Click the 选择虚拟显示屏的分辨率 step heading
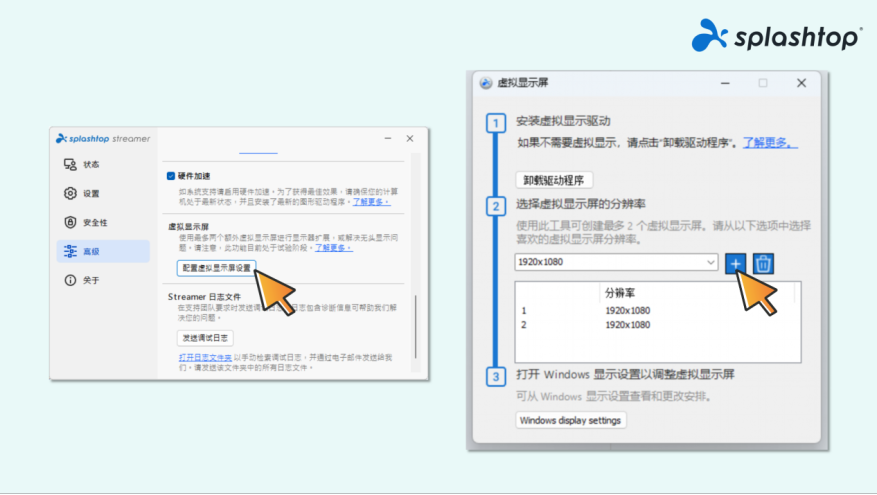The image size is (877, 495). click(581, 204)
